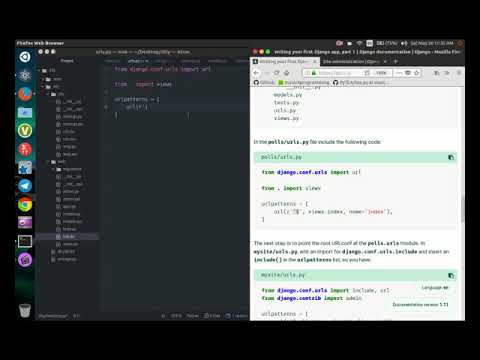The width and height of the screenshot is (480, 360).
Task: Reload the Django documentation page
Action: click(277, 73)
